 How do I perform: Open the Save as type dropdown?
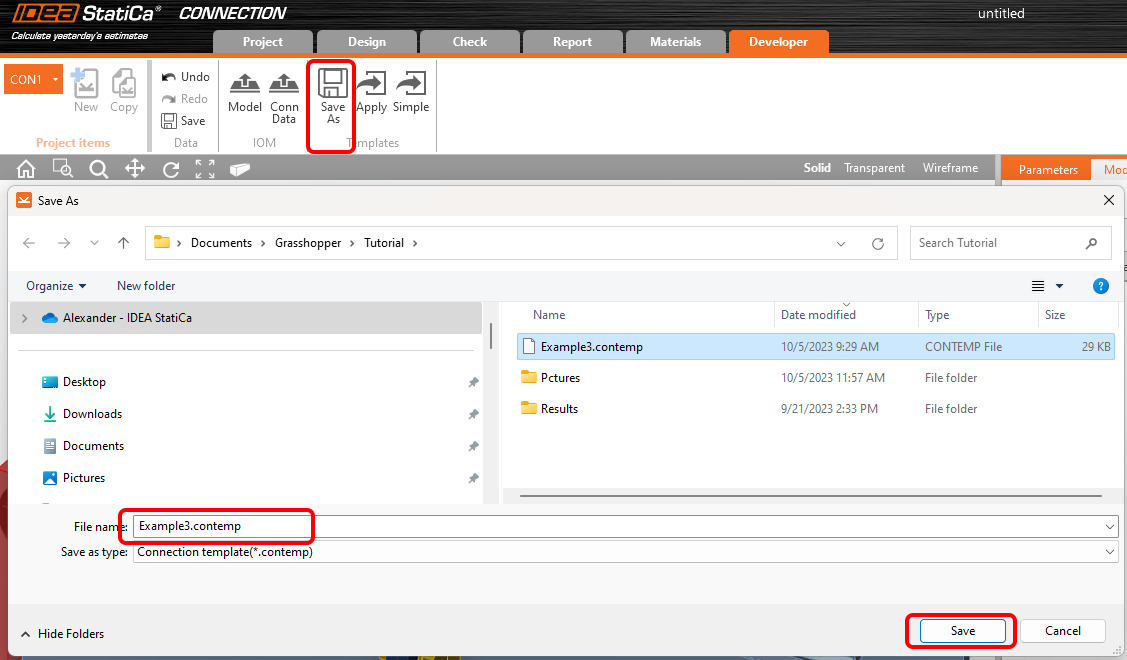[1108, 551]
